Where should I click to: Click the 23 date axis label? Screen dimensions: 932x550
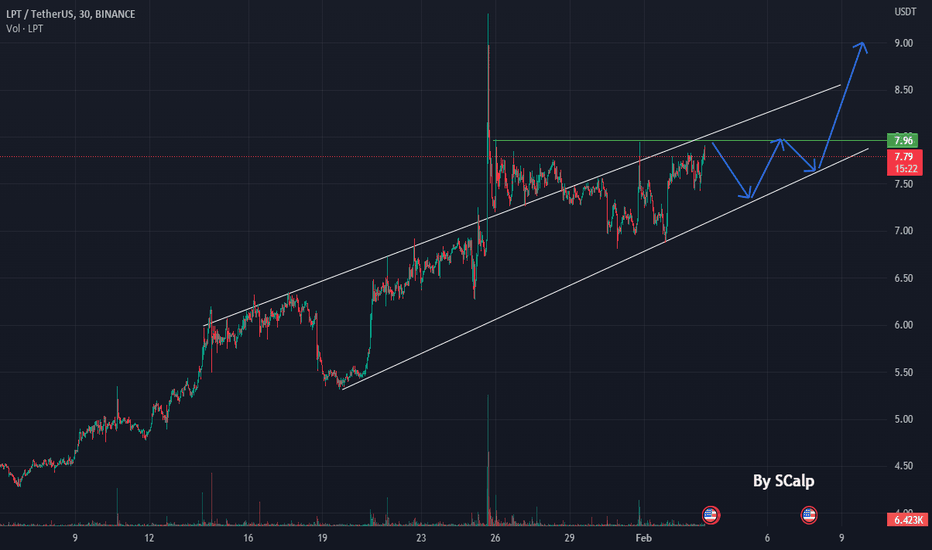coord(421,538)
